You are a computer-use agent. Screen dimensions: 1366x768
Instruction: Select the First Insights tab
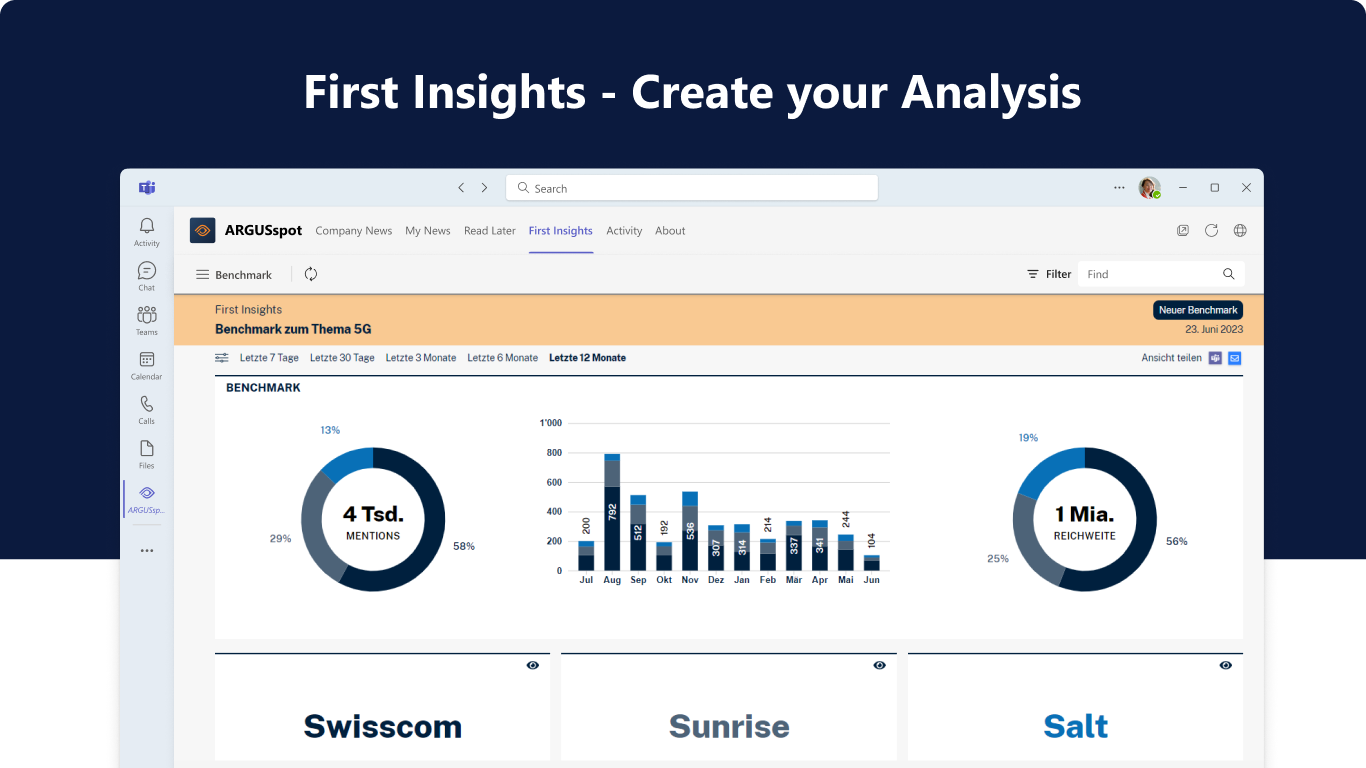561,231
